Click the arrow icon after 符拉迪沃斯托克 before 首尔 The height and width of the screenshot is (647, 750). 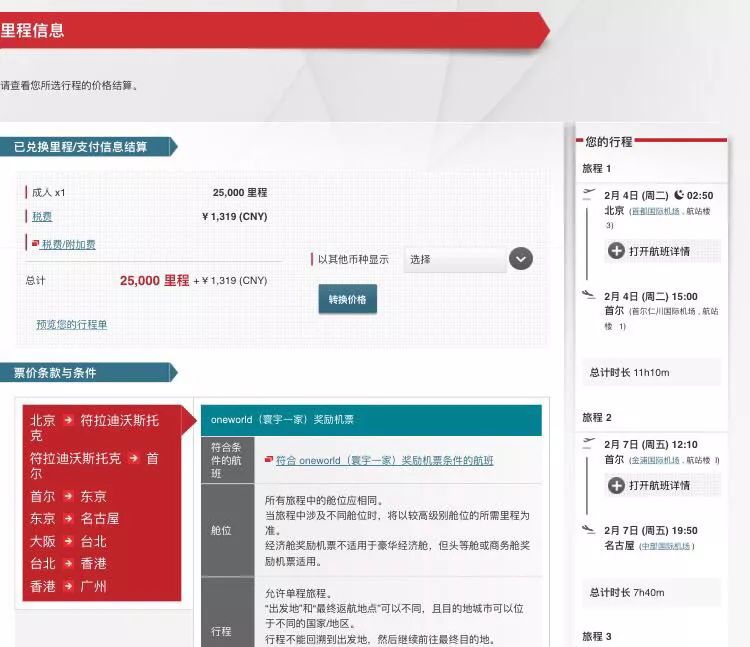point(134,458)
